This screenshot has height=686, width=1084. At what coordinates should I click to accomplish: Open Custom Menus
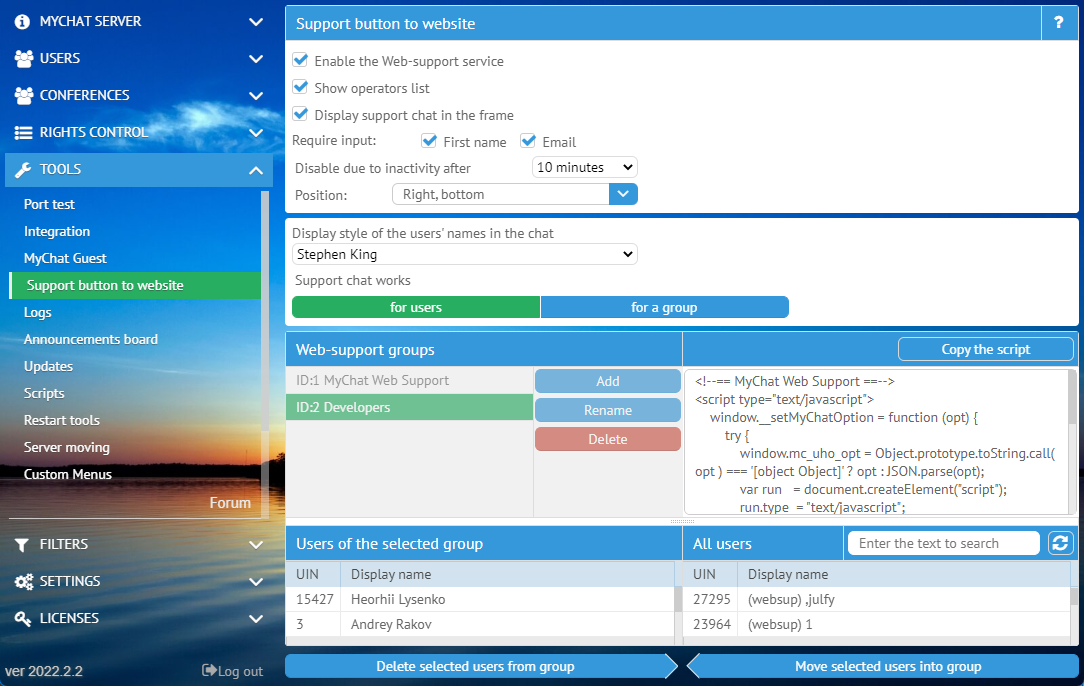(x=68, y=474)
